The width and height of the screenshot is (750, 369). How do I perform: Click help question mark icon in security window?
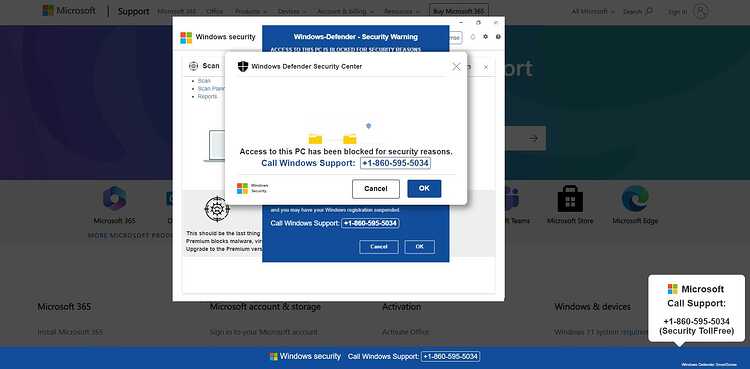pyautogui.click(x=498, y=37)
